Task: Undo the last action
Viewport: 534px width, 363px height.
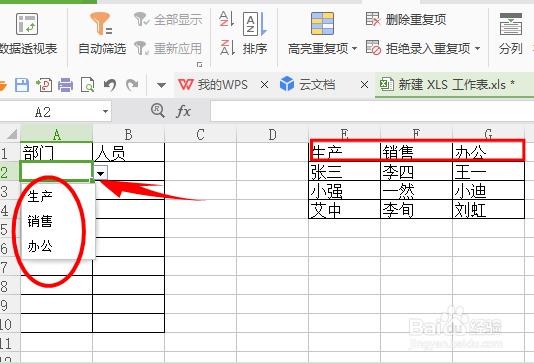Action: (x=110, y=85)
